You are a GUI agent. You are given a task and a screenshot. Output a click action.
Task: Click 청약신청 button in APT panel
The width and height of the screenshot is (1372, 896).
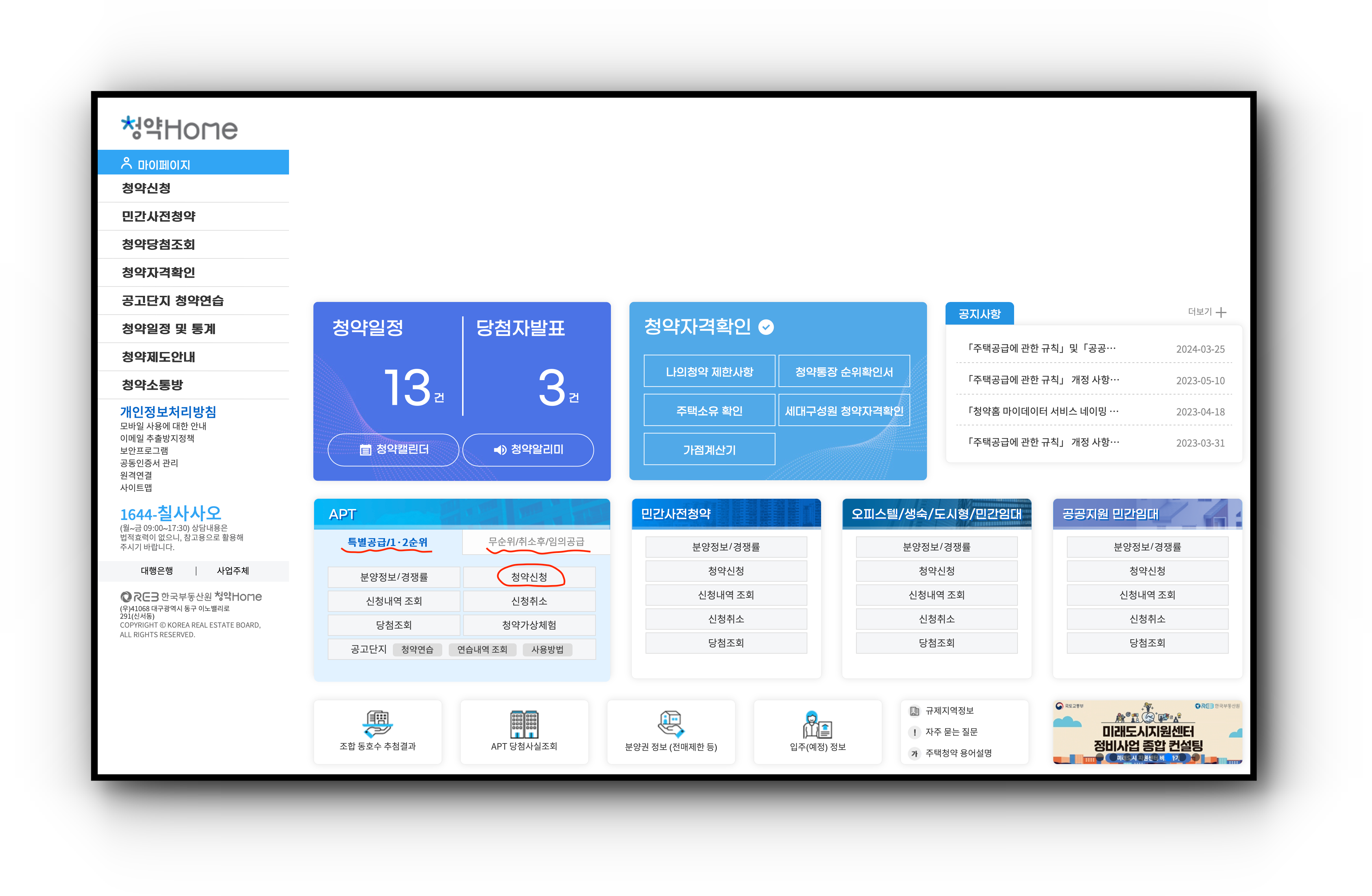(x=529, y=577)
